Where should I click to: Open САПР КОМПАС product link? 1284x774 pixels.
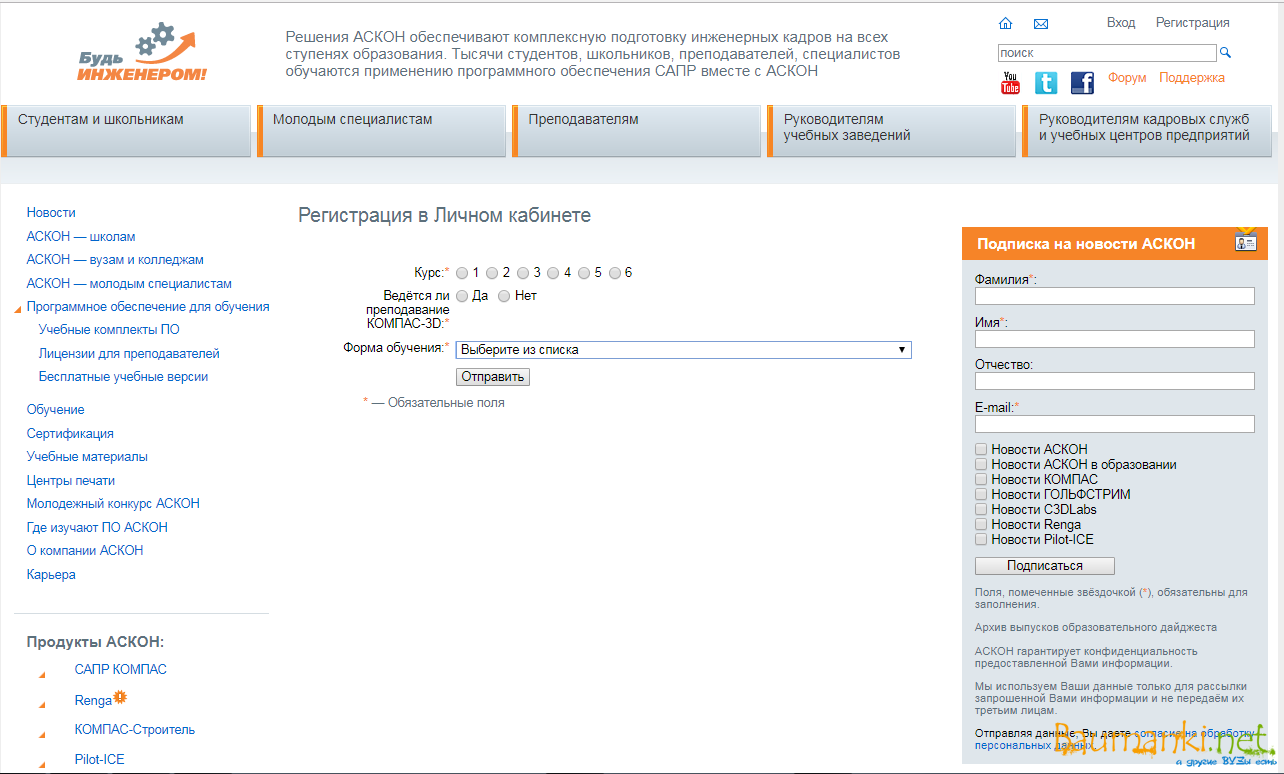121,670
